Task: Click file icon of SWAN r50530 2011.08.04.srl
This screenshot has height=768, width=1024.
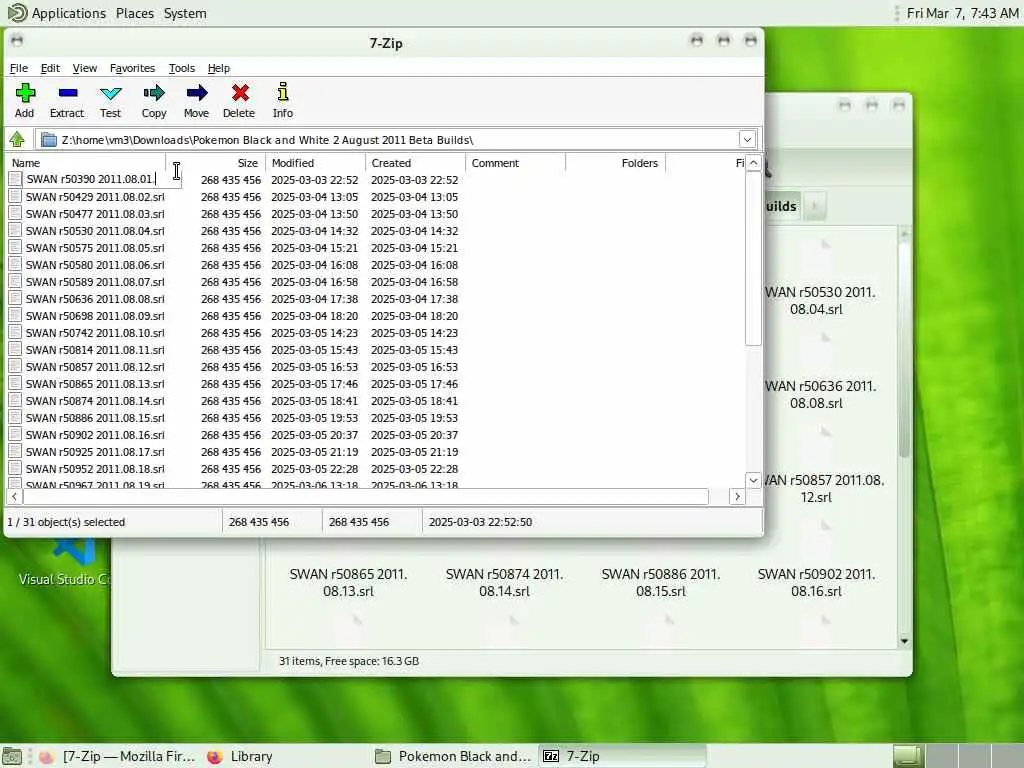Action: tap(15, 230)
